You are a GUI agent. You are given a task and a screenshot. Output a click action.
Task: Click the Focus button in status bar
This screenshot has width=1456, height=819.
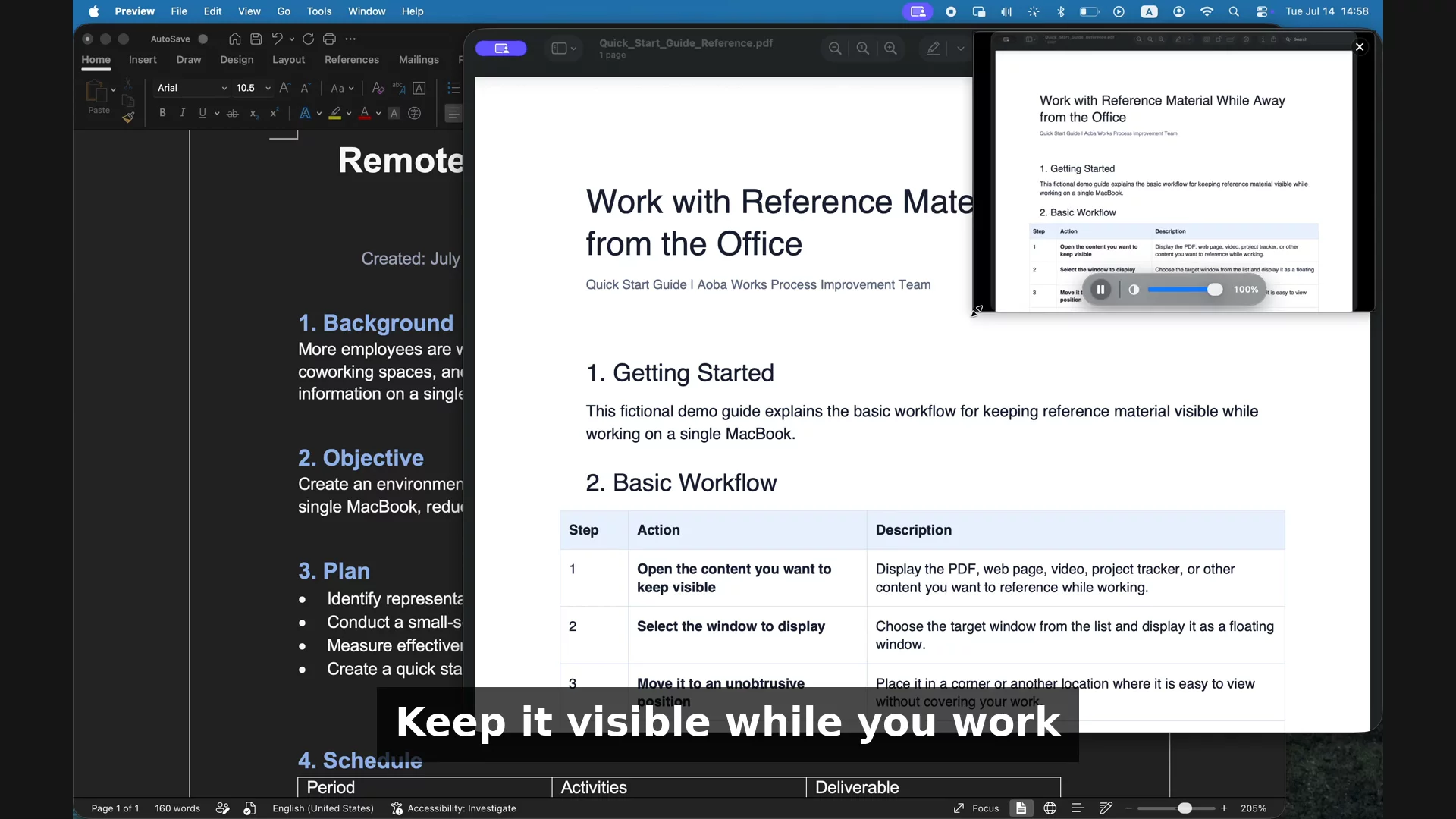click(x=977, y=808)
